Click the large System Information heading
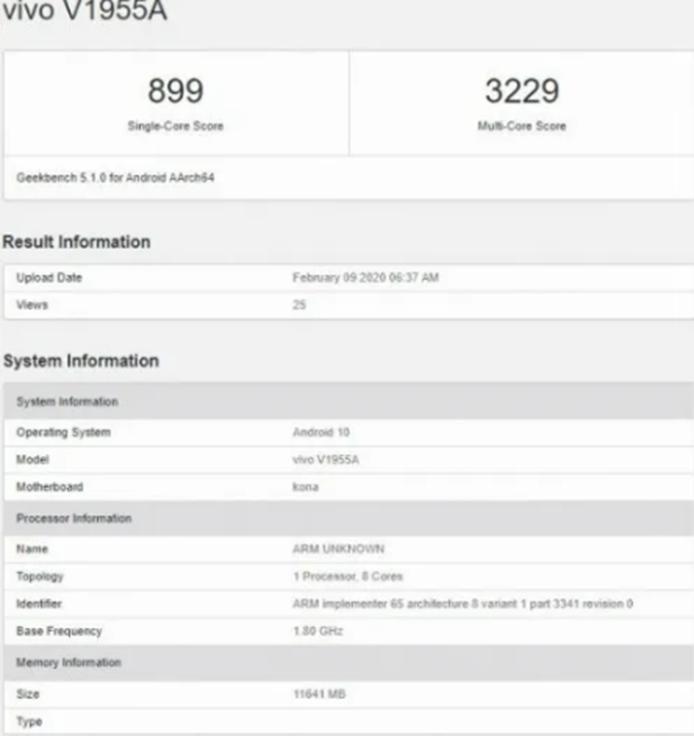694x736 pixels. click(81, 361)
